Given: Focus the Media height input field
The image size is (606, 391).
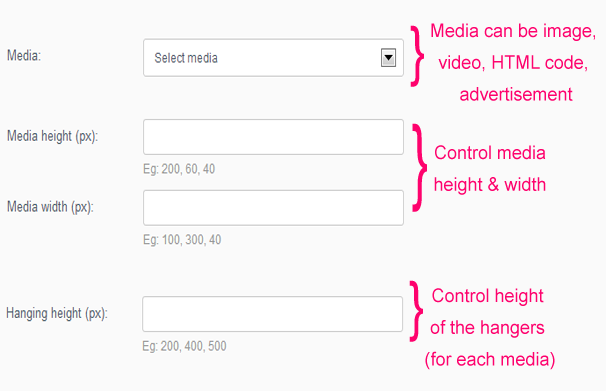Looking at the screenshot, I should pyautogui.click(x=273, y=137).
